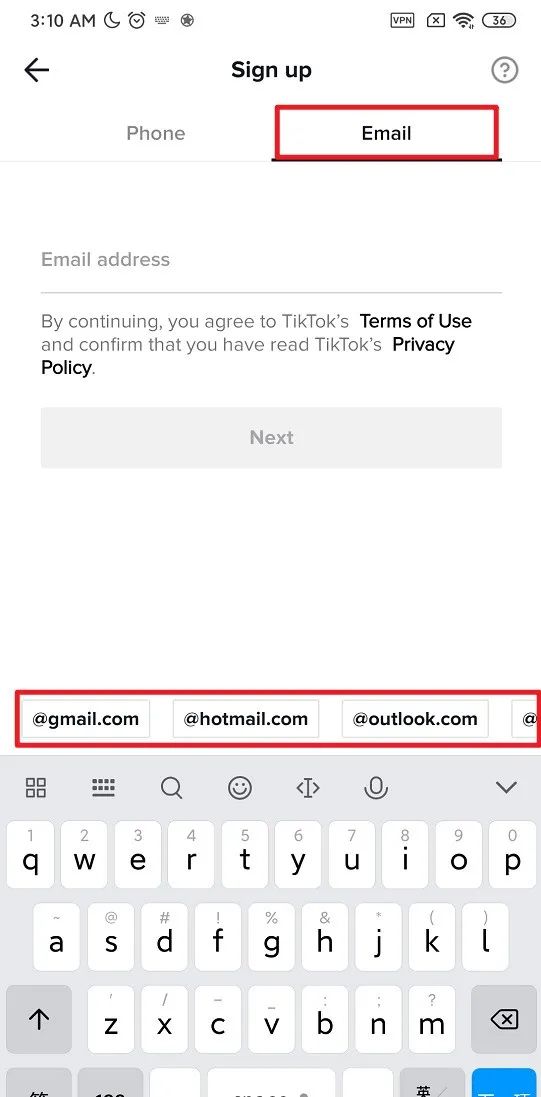This screenshot has width=541, height=1097.
Task: Tap the keyboard search magnifier icon
Action: [x=171, y=788]
